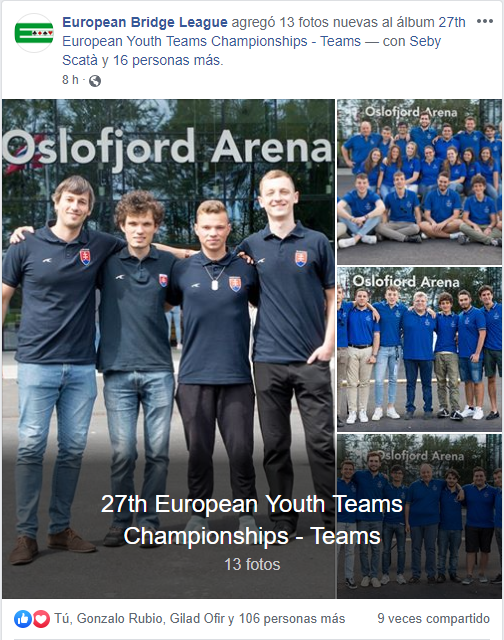Open the middle-right standing blue team photo
This screenshot has height=640, width=504.
click(420, 349)
